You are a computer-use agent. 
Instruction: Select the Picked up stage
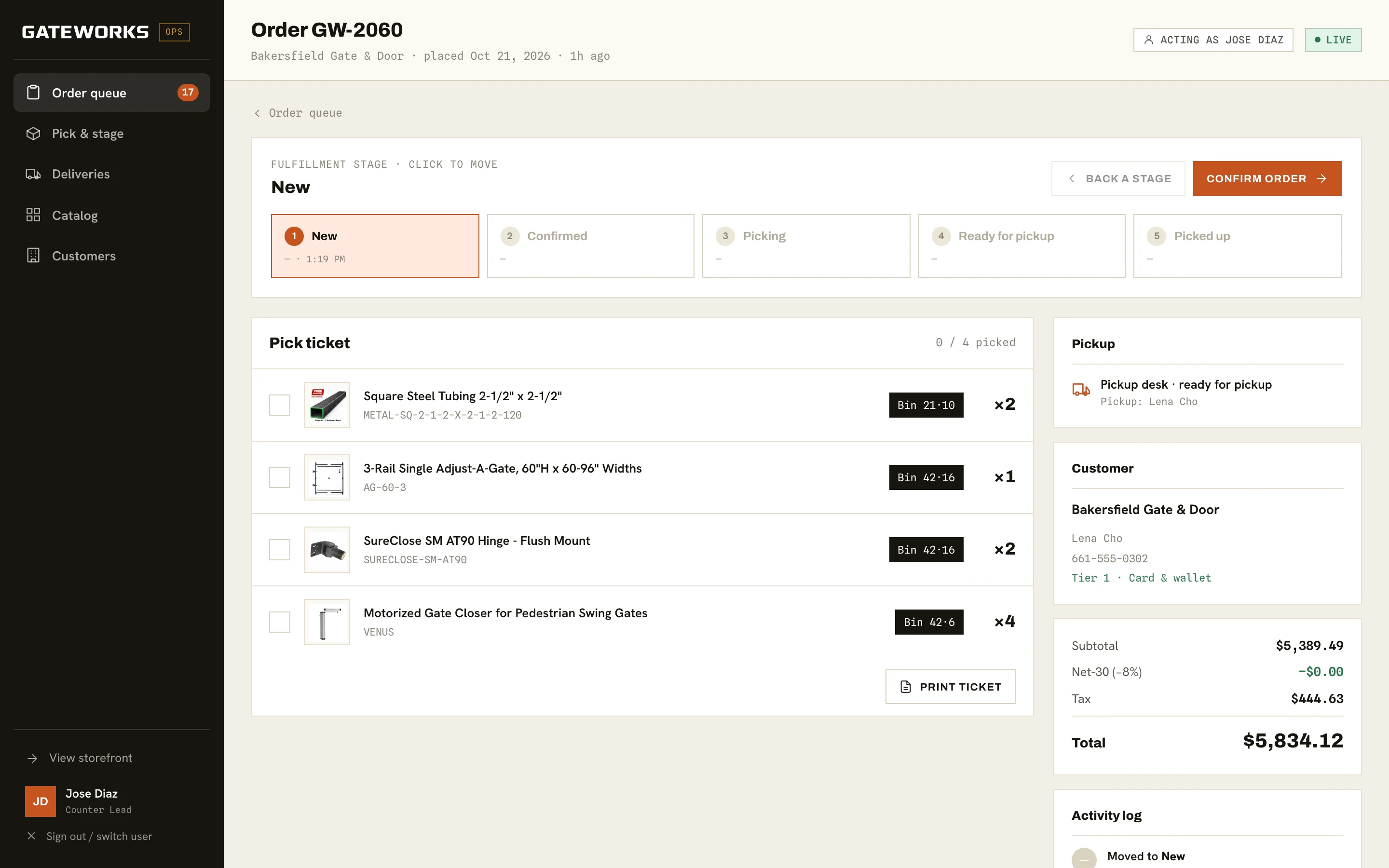pyautogui.click(x=1238, y=246)
